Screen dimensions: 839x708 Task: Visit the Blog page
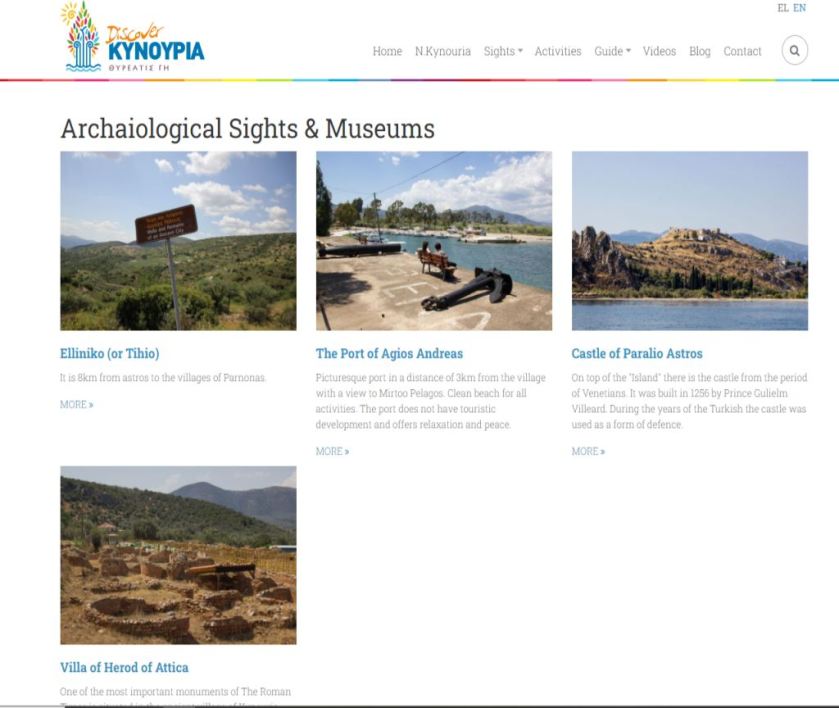(700, 51)
